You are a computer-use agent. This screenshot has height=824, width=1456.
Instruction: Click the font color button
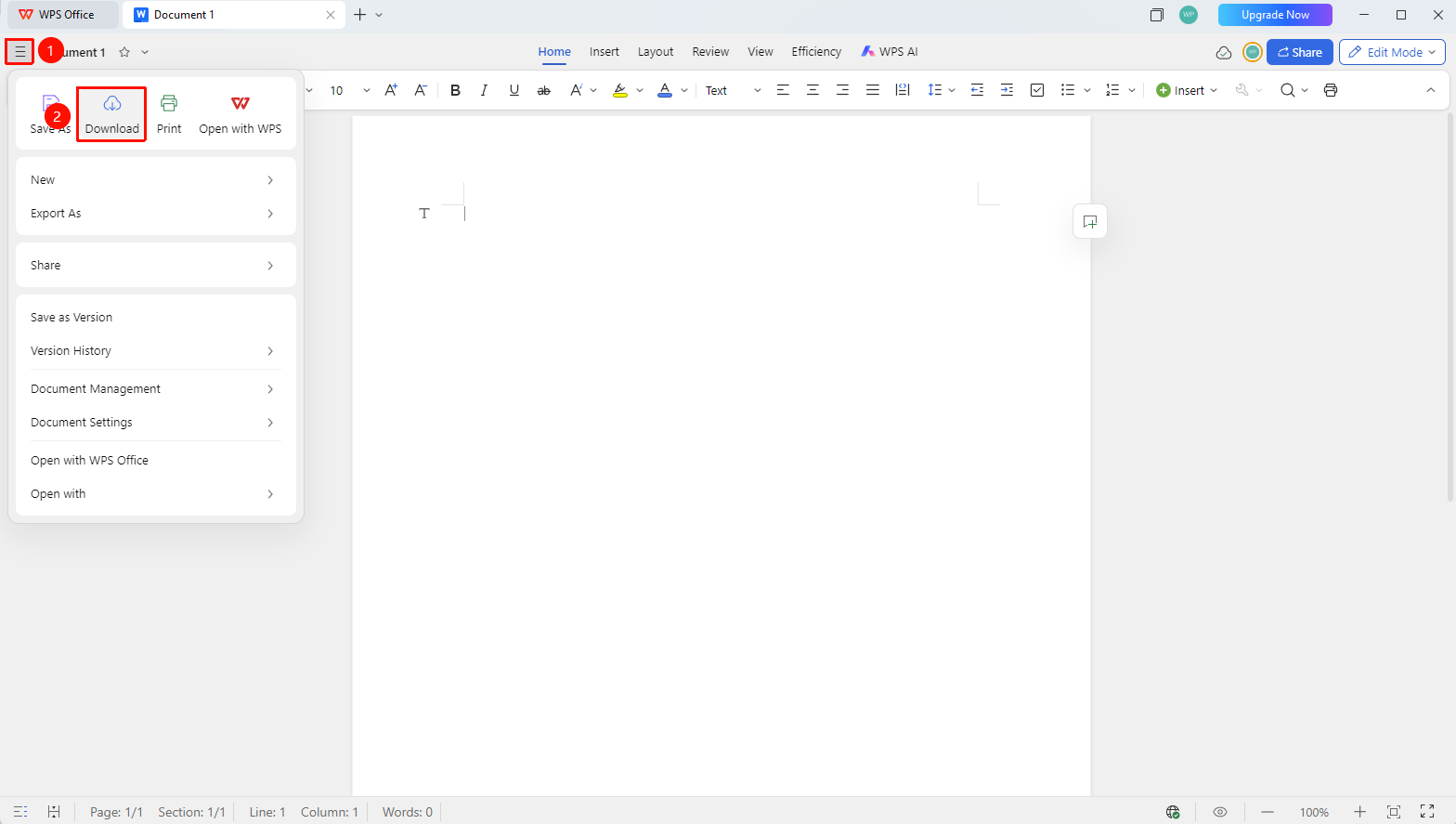click(x=665, y=90)
